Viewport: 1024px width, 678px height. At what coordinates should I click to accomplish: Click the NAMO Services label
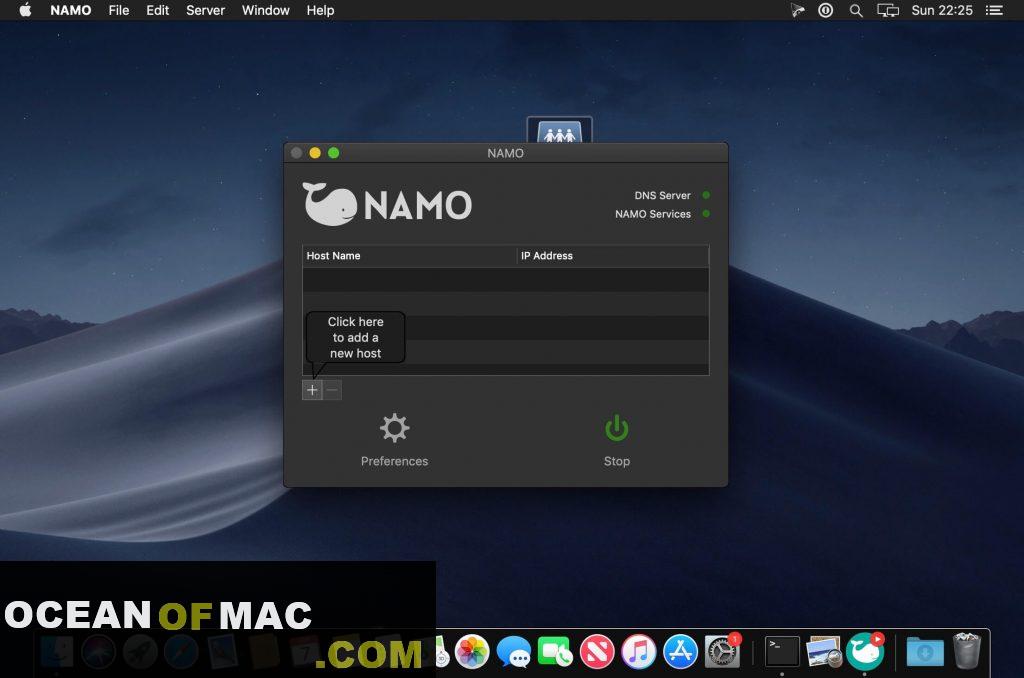point(652,214)
